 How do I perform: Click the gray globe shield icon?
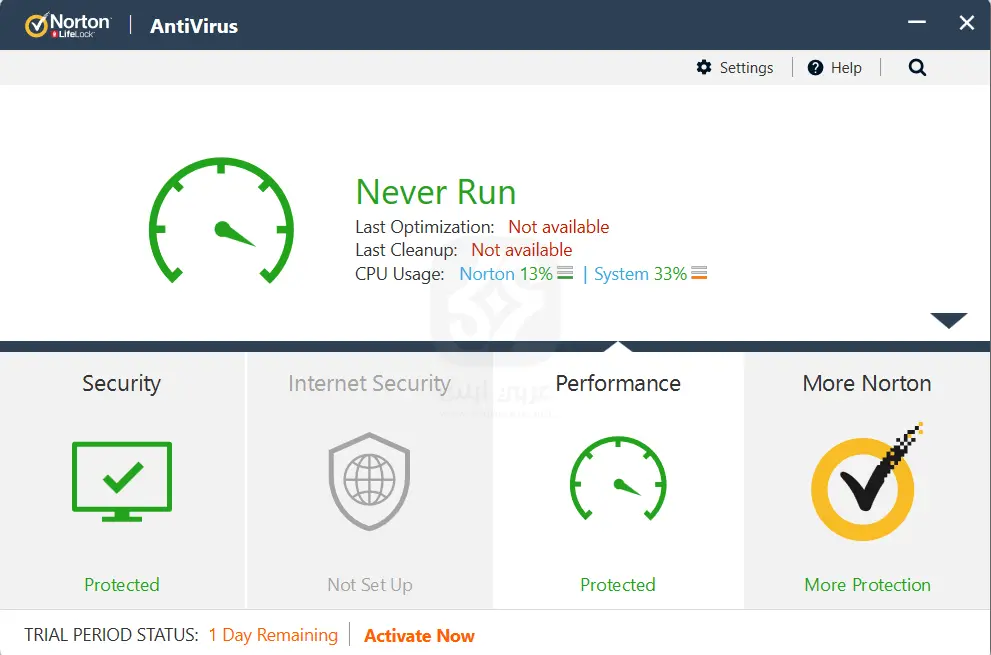tap(369, 481)
